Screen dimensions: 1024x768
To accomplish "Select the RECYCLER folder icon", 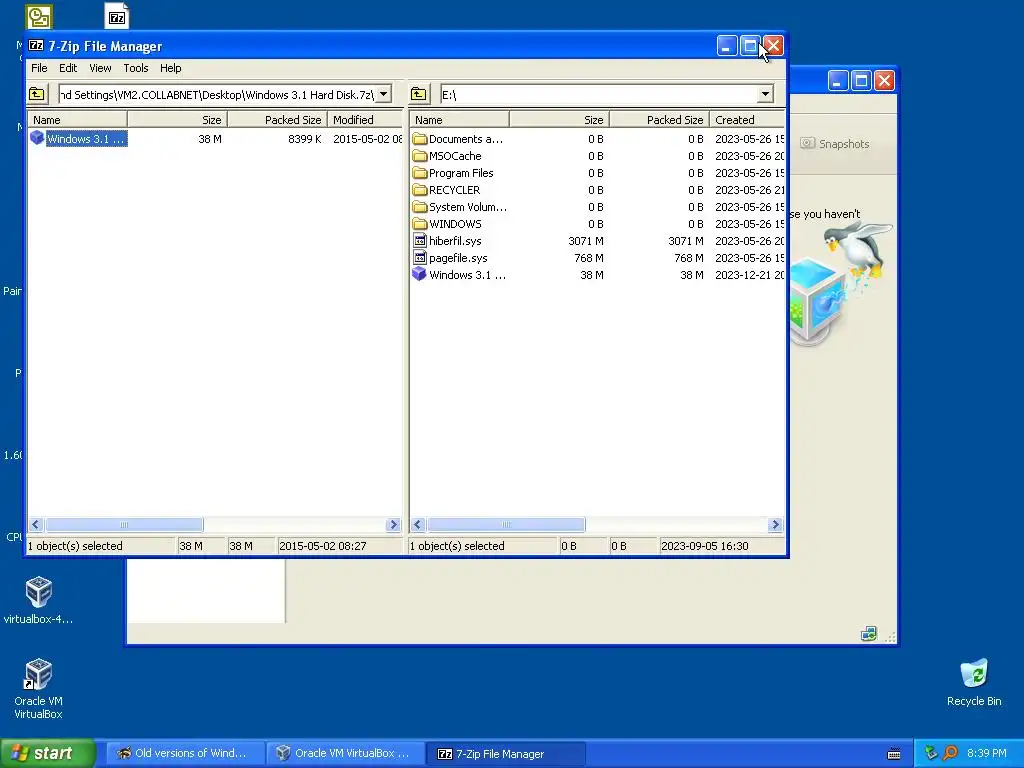I will [420, 190].
